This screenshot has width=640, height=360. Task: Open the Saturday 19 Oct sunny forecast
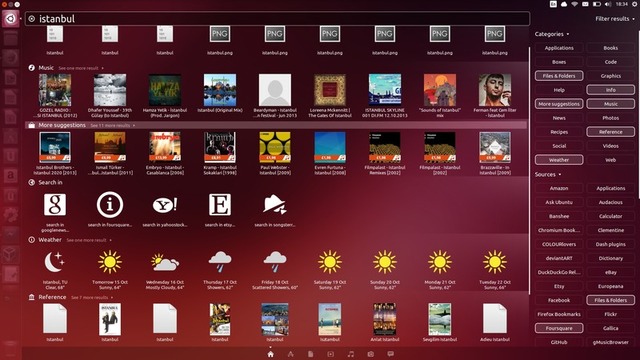pos(330,262)
